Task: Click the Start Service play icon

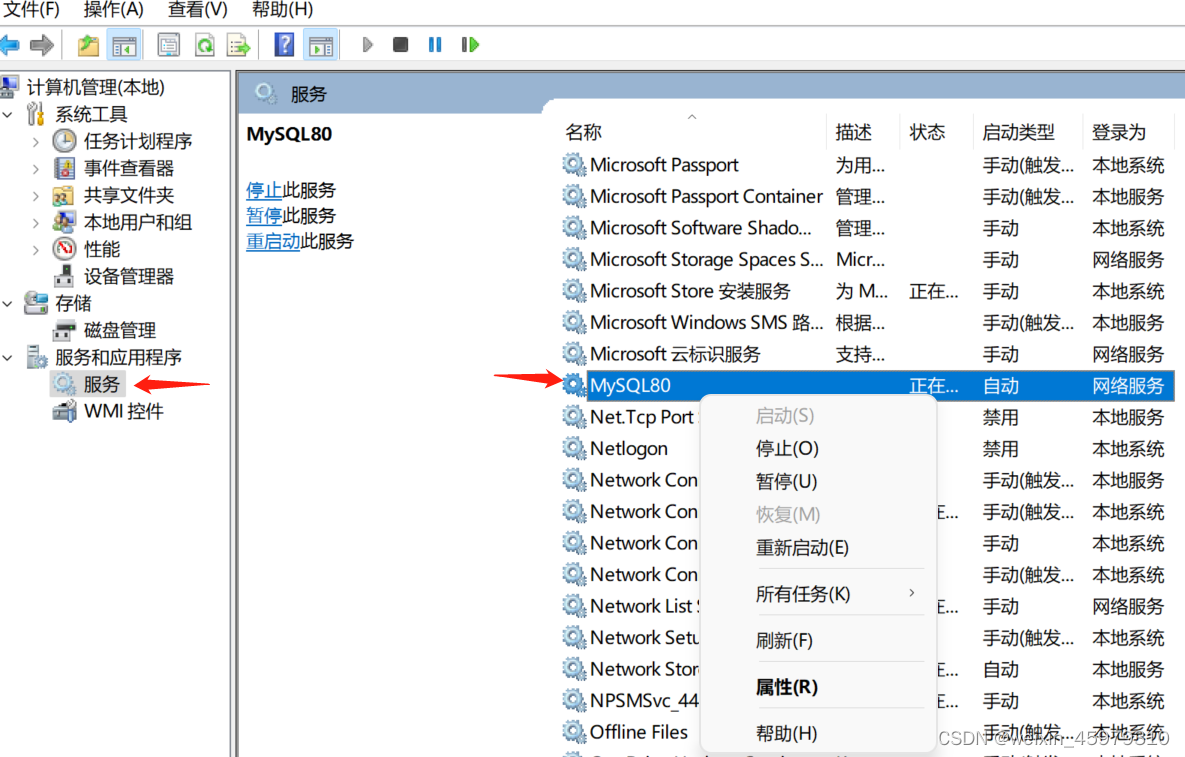Action: click(x=367, y=45)
